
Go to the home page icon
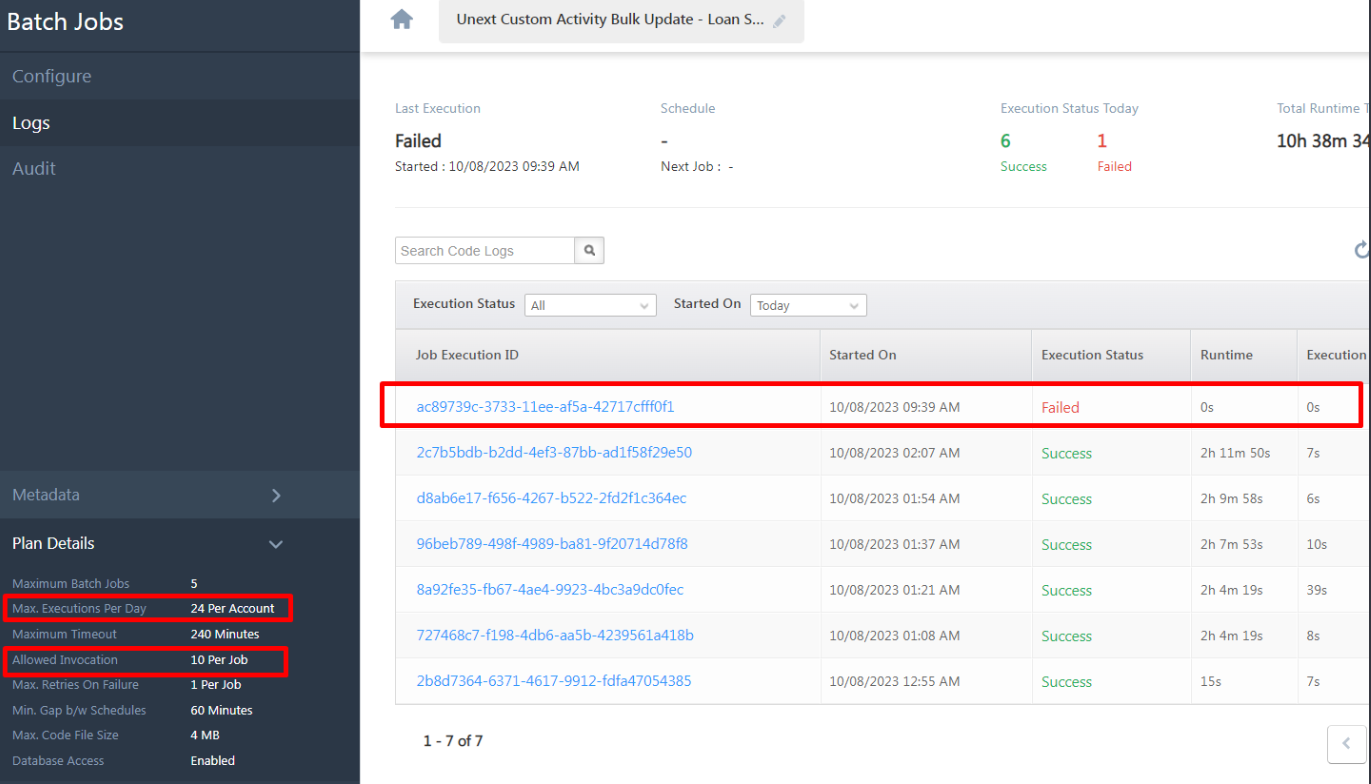click(x=402, y=20)
